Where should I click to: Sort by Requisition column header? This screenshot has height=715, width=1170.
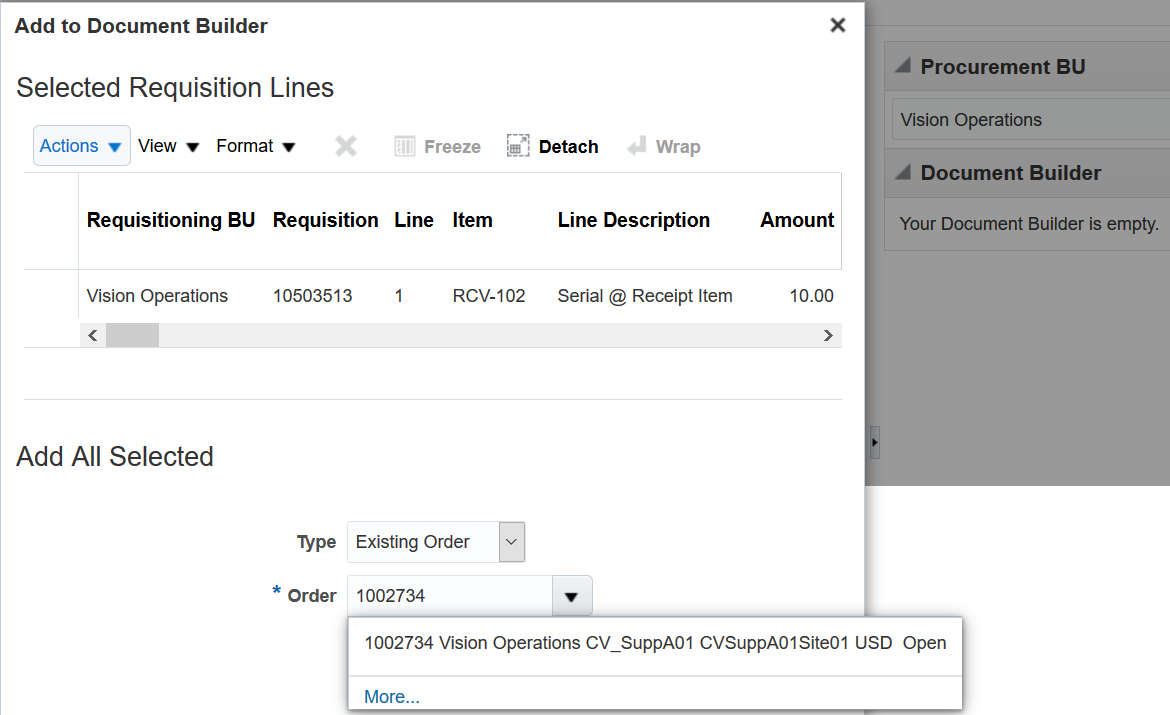(x=325, y=220)
